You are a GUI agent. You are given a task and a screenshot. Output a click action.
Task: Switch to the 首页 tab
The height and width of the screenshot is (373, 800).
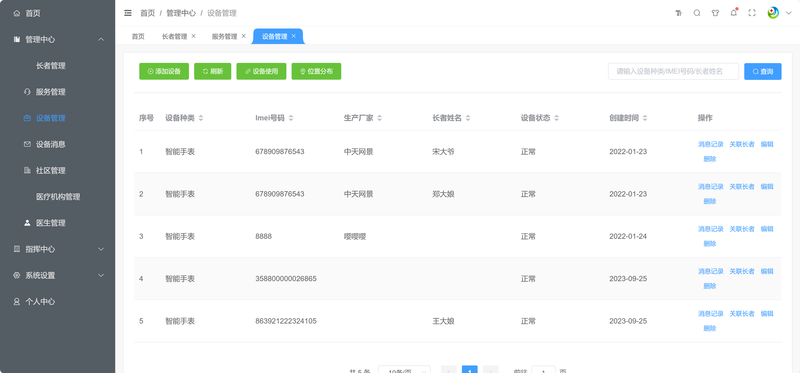(x=138, y=37)
